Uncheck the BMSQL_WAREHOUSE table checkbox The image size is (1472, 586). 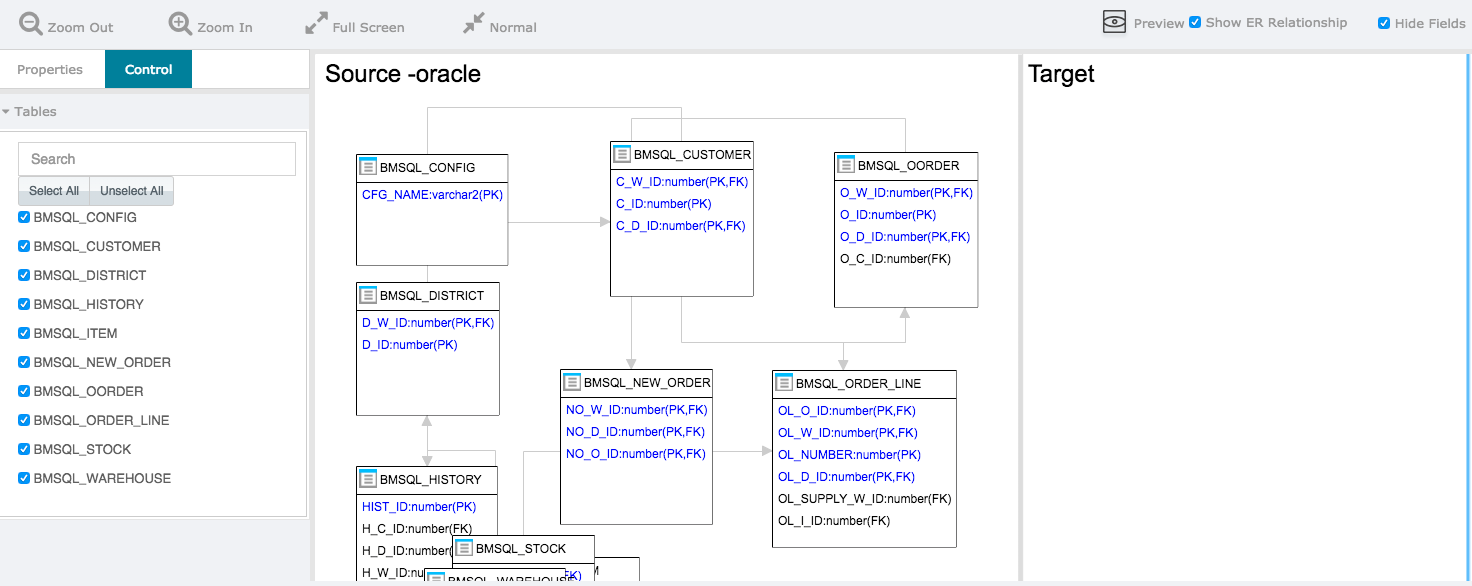tap(24, 478)
